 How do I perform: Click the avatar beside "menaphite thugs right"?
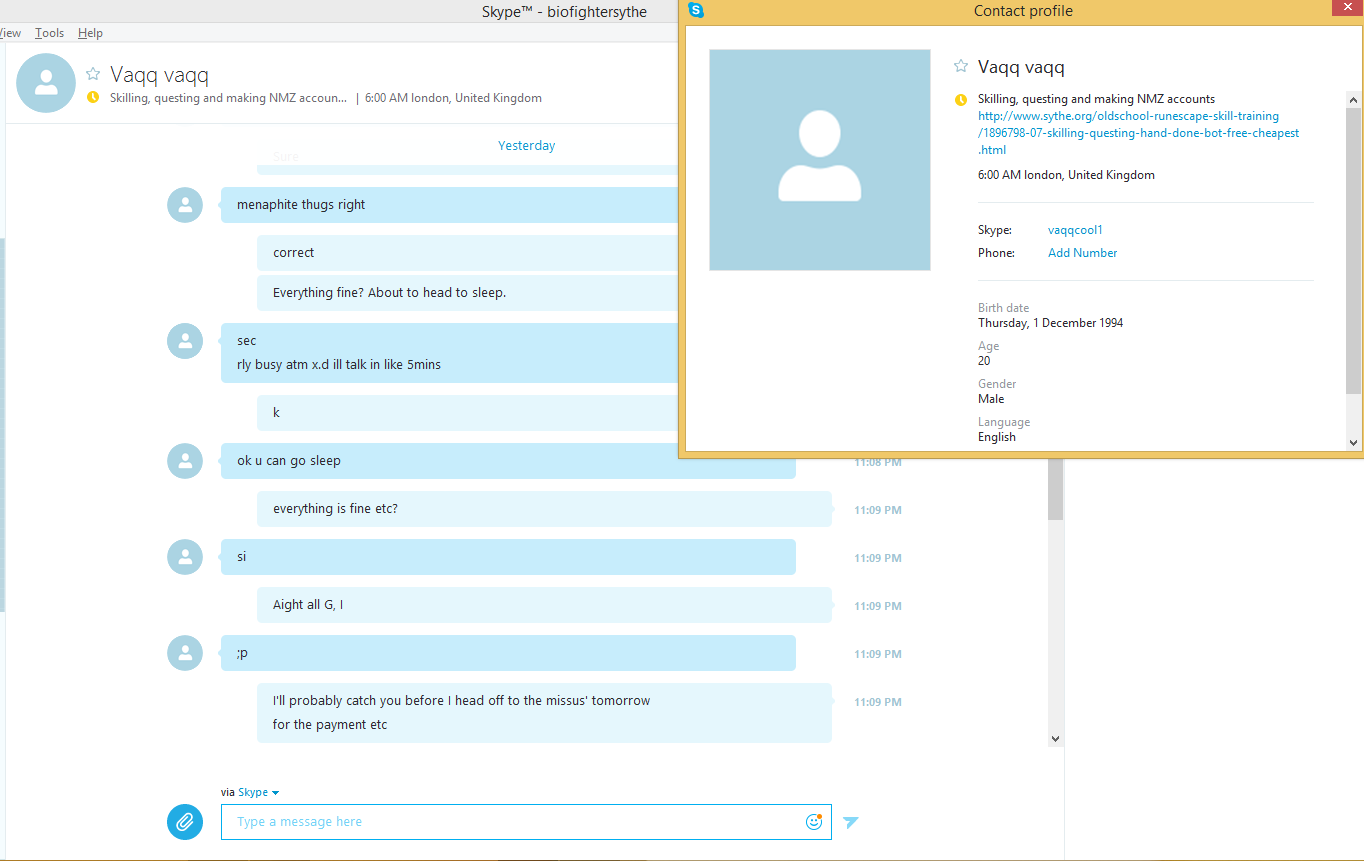tap(185, 205)
